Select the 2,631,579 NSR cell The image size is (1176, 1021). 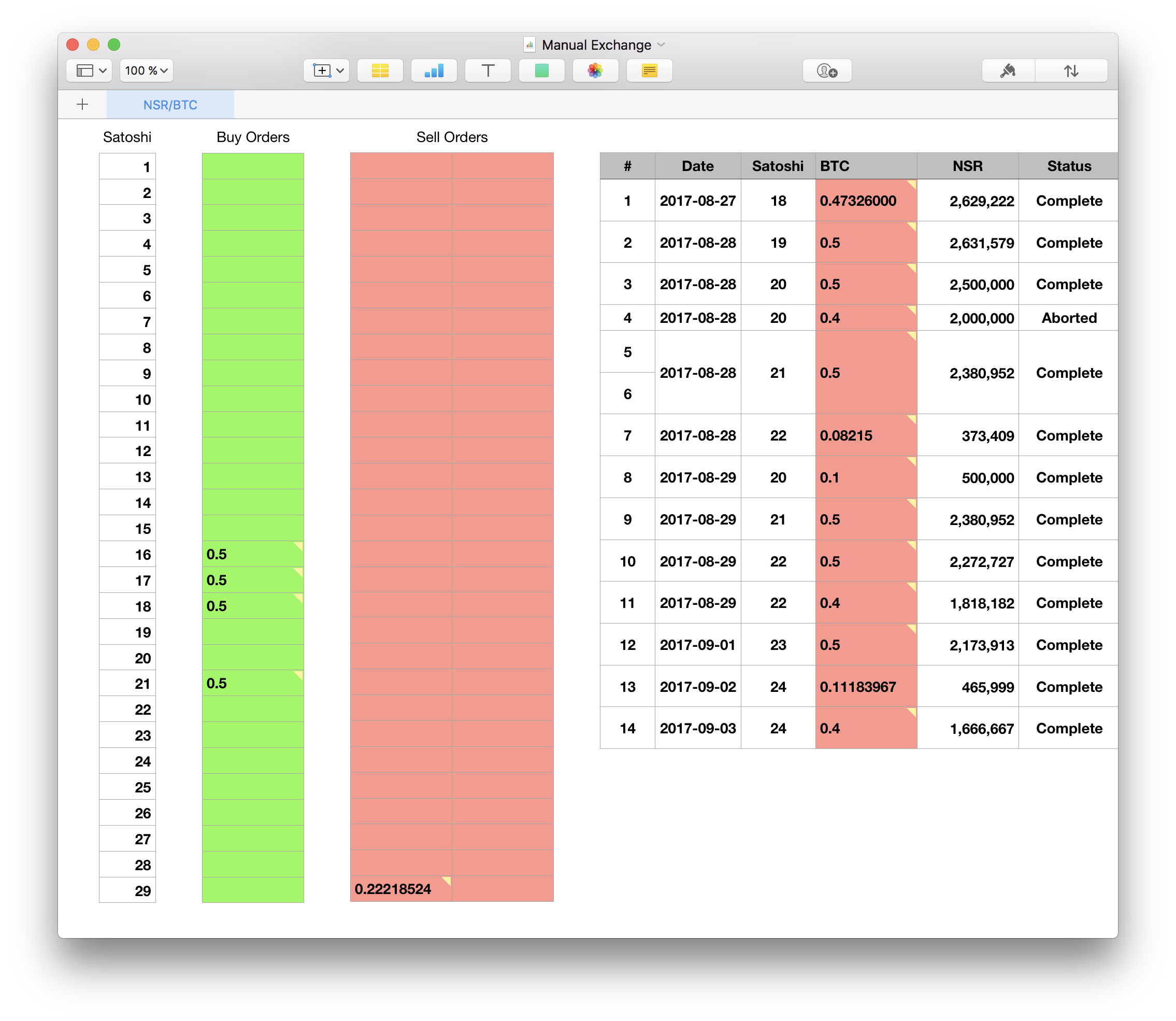point(968,243)
